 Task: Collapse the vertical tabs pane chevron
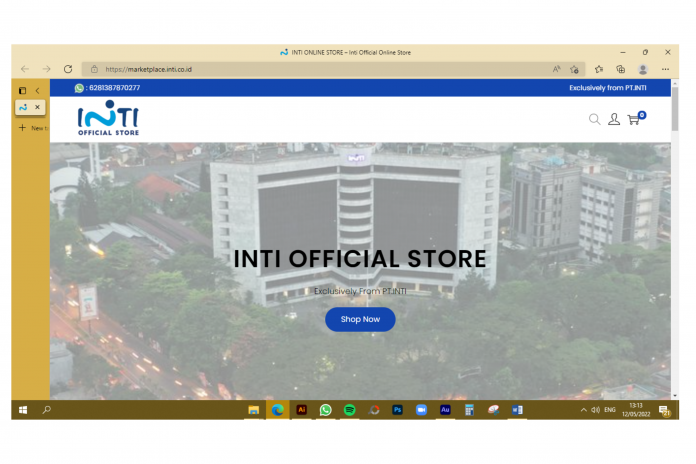point(37,90)
